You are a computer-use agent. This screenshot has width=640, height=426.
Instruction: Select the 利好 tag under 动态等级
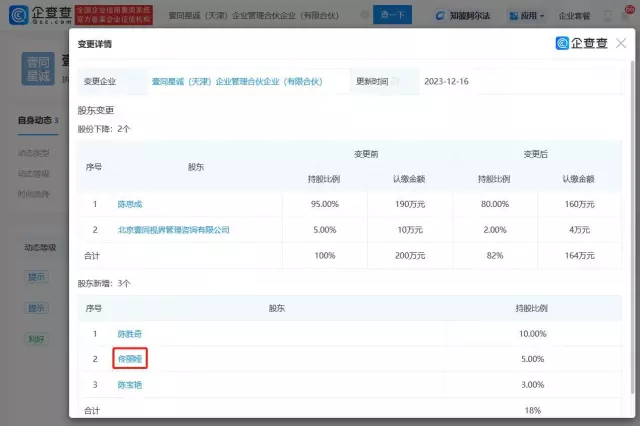tap(37, 339)
